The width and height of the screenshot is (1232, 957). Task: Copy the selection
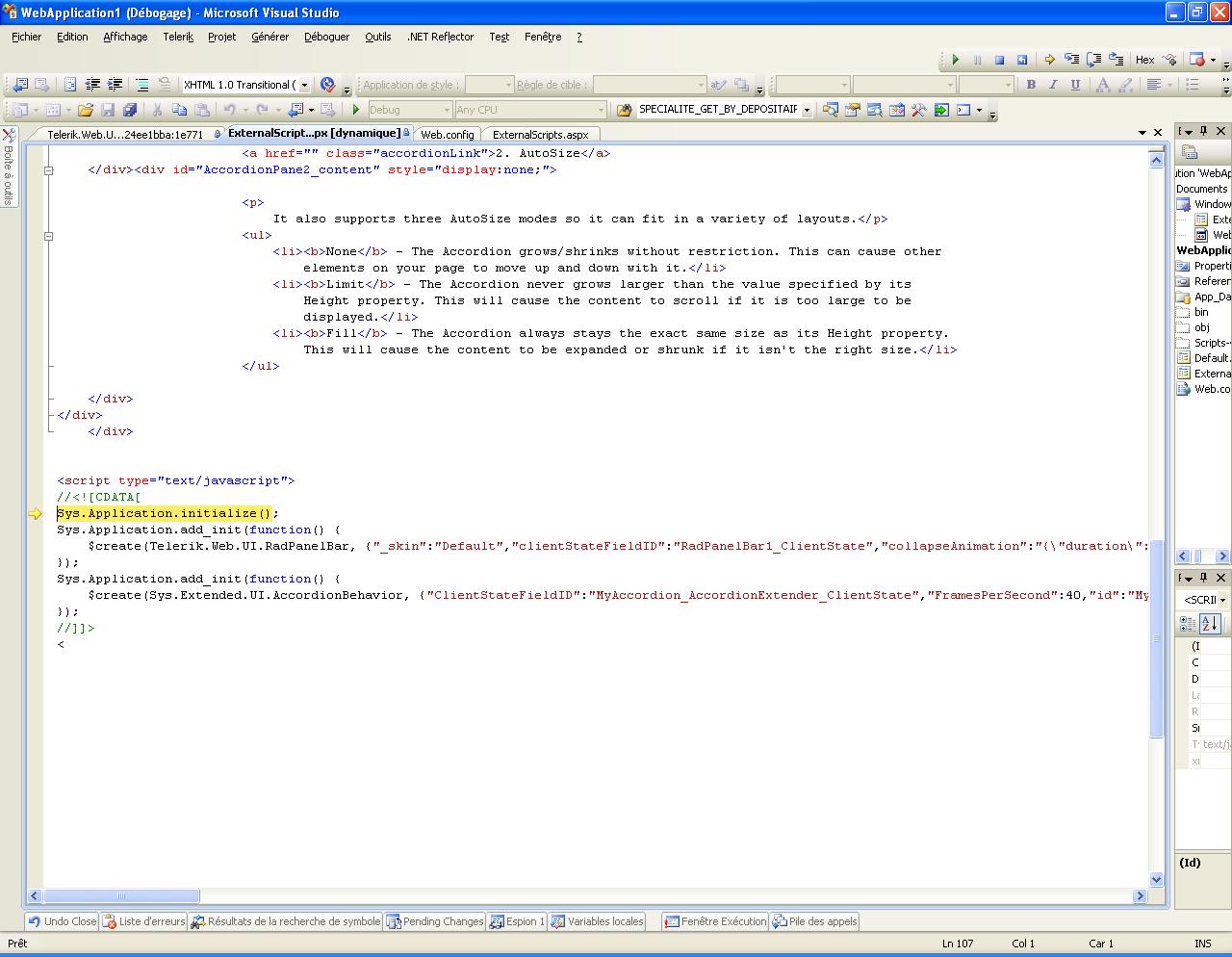click(x=179, y=110)
